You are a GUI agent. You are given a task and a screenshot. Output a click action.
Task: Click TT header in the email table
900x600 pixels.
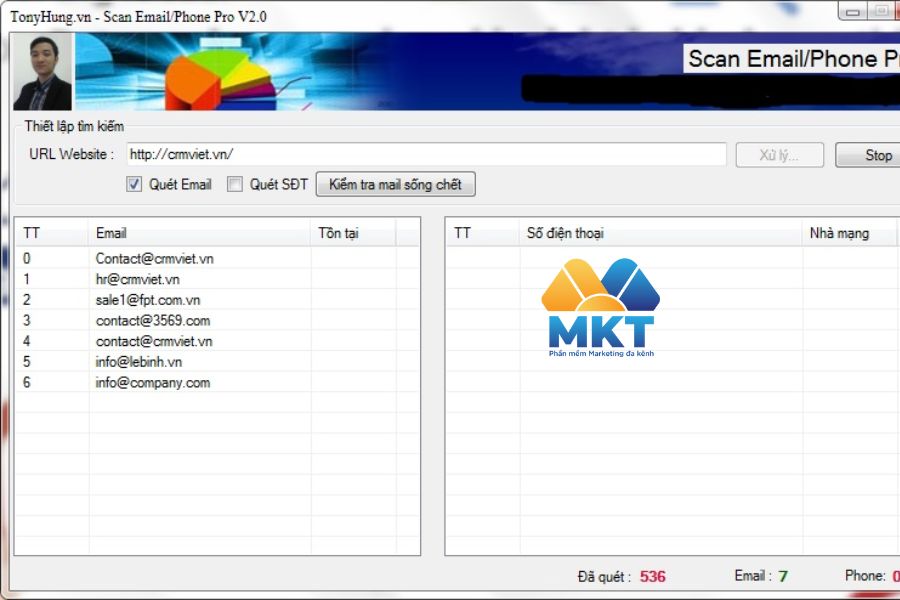(52, 233)
